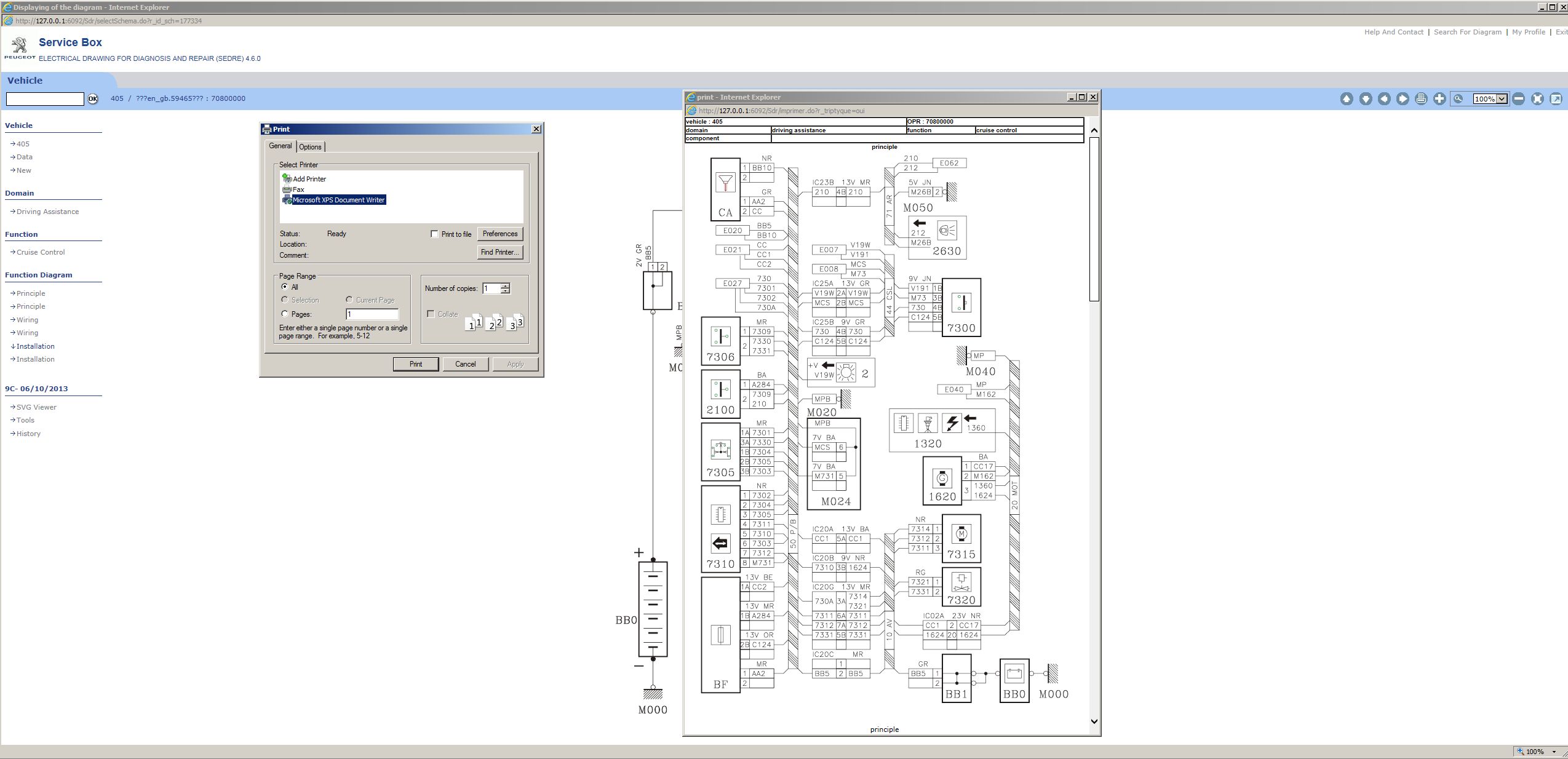Viewport: 1568px width, 759px height.
Task: Open the Wiring function diagram link
Action: [27, 320]
